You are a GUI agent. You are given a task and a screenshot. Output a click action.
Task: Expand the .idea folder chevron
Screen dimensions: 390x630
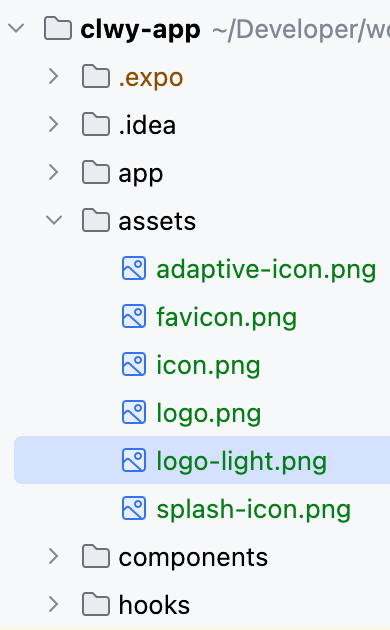coord(53,124)
